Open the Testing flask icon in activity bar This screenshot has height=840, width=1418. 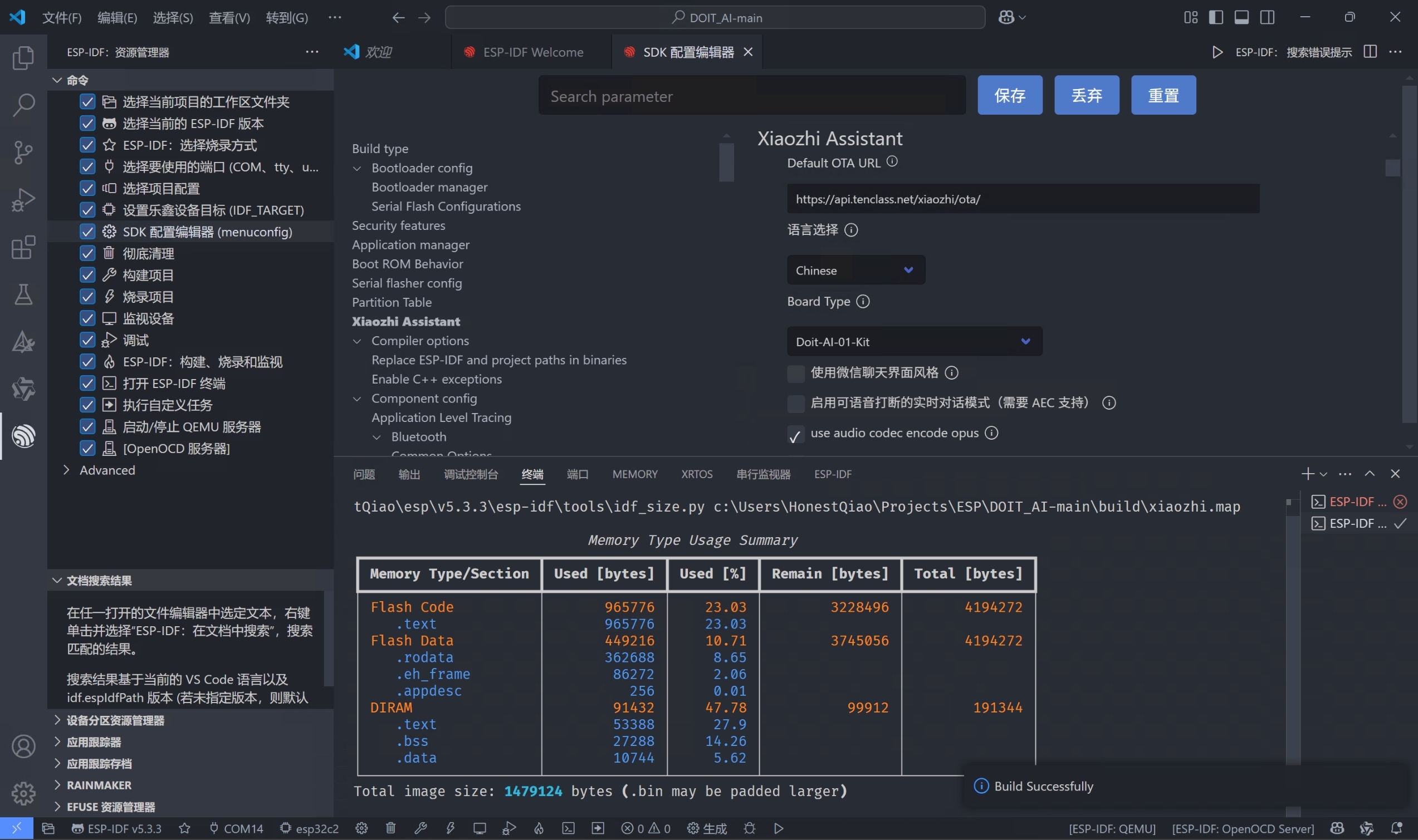(23, 294)
